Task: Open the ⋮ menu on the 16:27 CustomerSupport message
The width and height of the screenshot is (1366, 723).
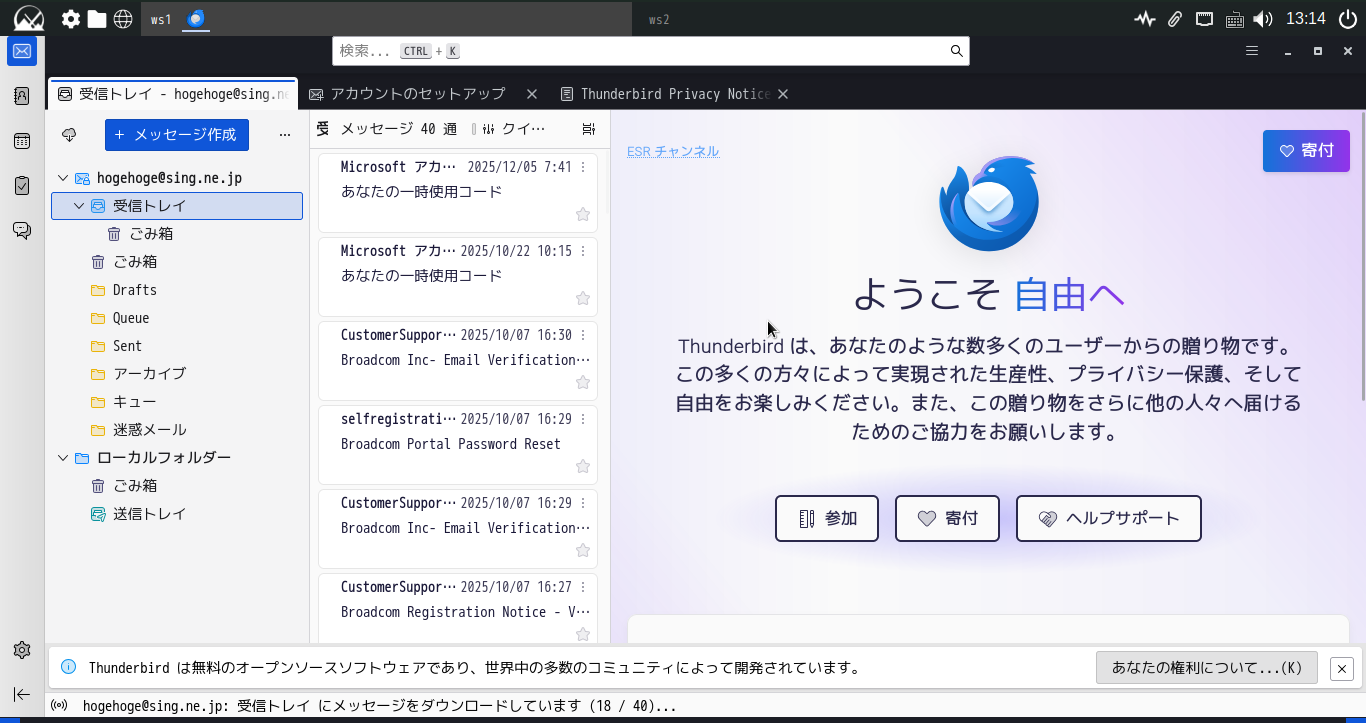Action: [583, 587]
